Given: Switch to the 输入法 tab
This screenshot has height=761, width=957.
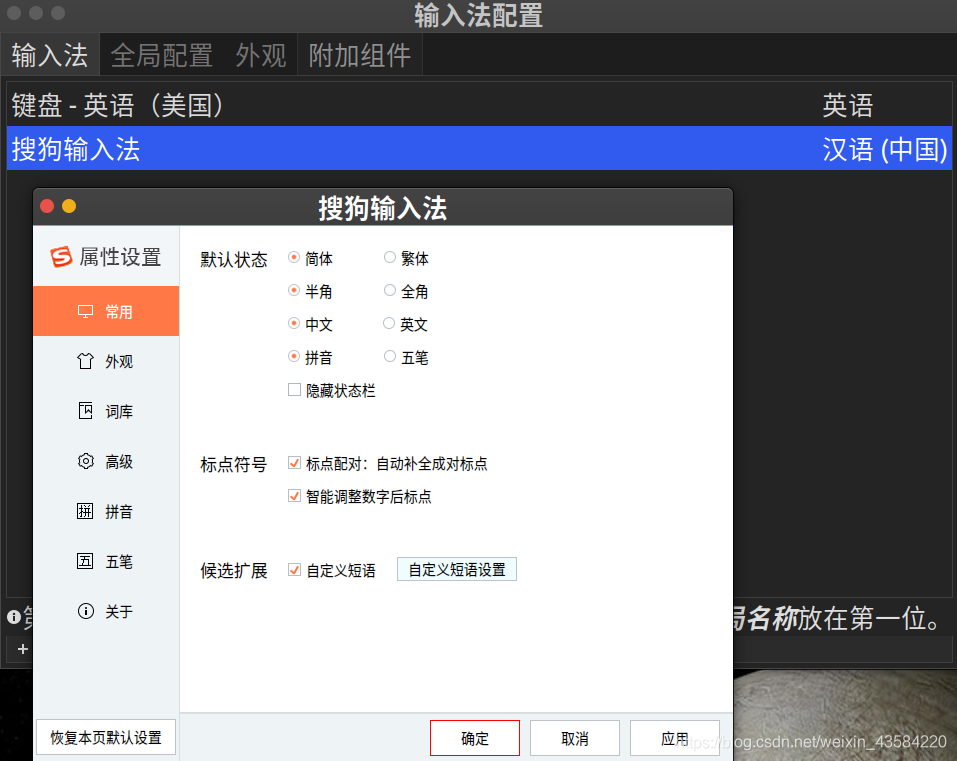Looking at the screenshot, I should [x=50, y=56].
